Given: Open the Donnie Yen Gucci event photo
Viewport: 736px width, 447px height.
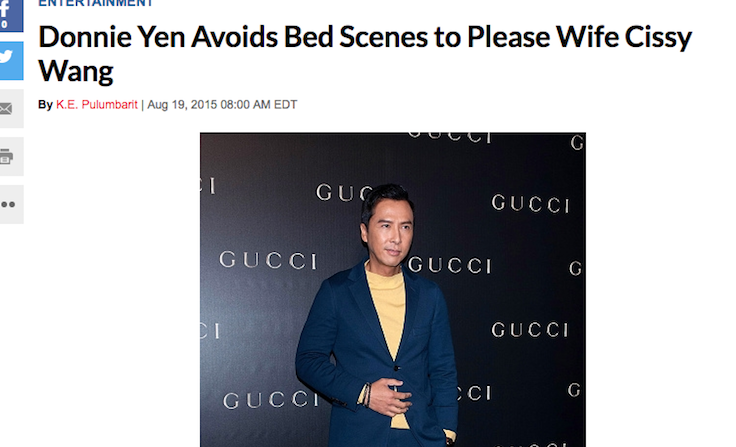Looking at the screenshot, I should [393, 290].
